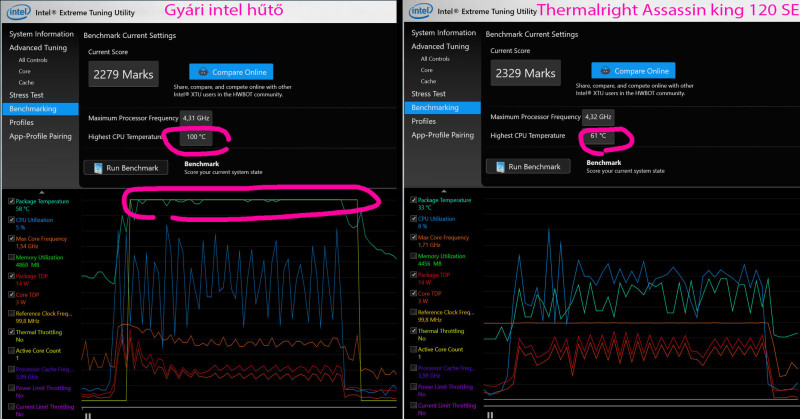Enable Processor Cache Freq checkbox in right window
This screenshot has height=419, width=800.
pos(413,368)
